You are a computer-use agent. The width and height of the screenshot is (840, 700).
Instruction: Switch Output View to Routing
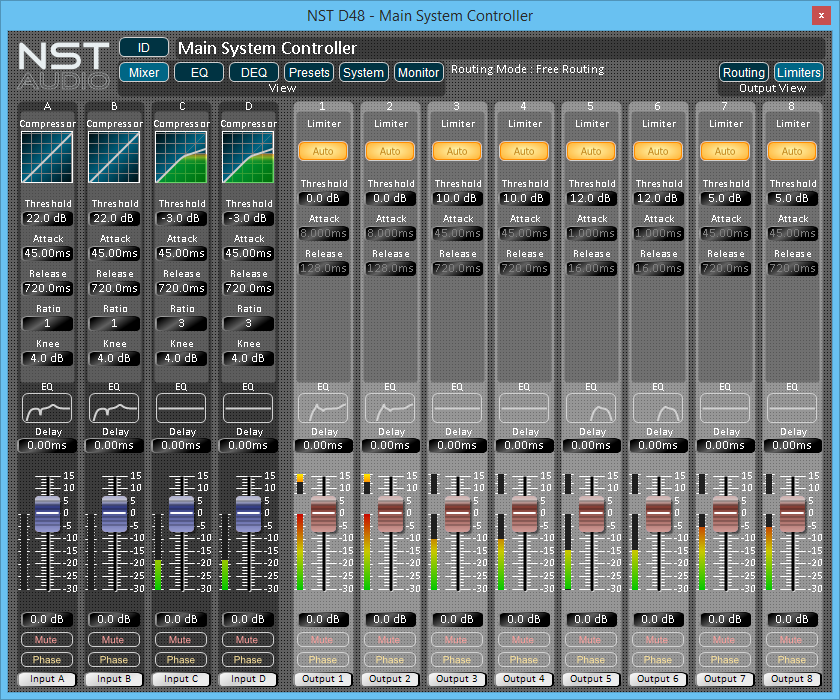(x=743, y=72)
